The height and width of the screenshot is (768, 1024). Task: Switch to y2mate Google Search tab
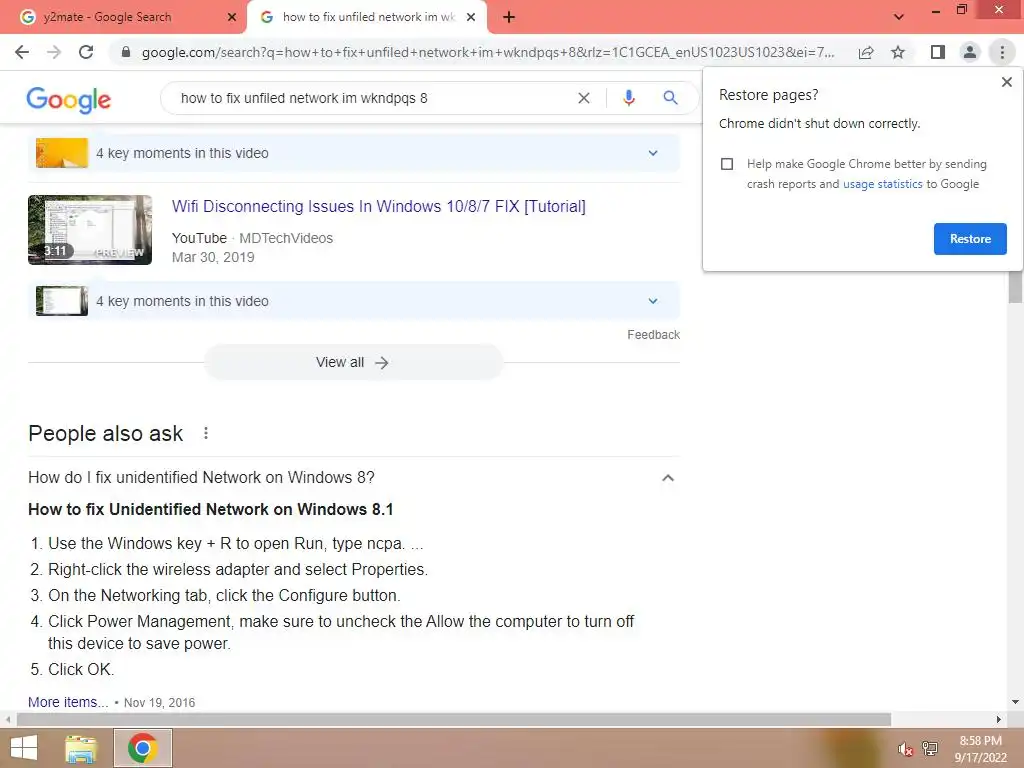tap(124, 17)
